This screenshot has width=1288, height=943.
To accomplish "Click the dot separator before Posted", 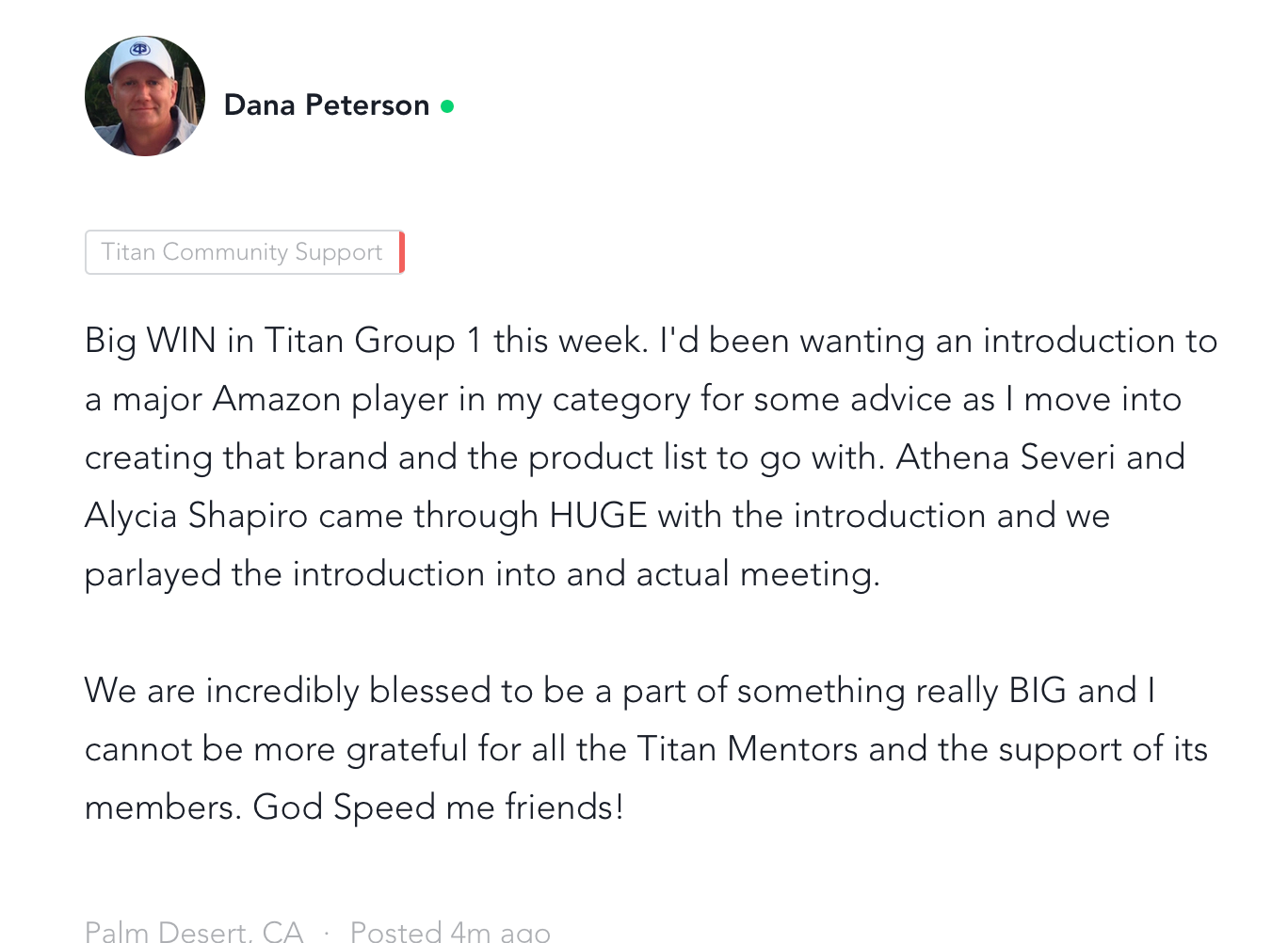I will (327, 933).
